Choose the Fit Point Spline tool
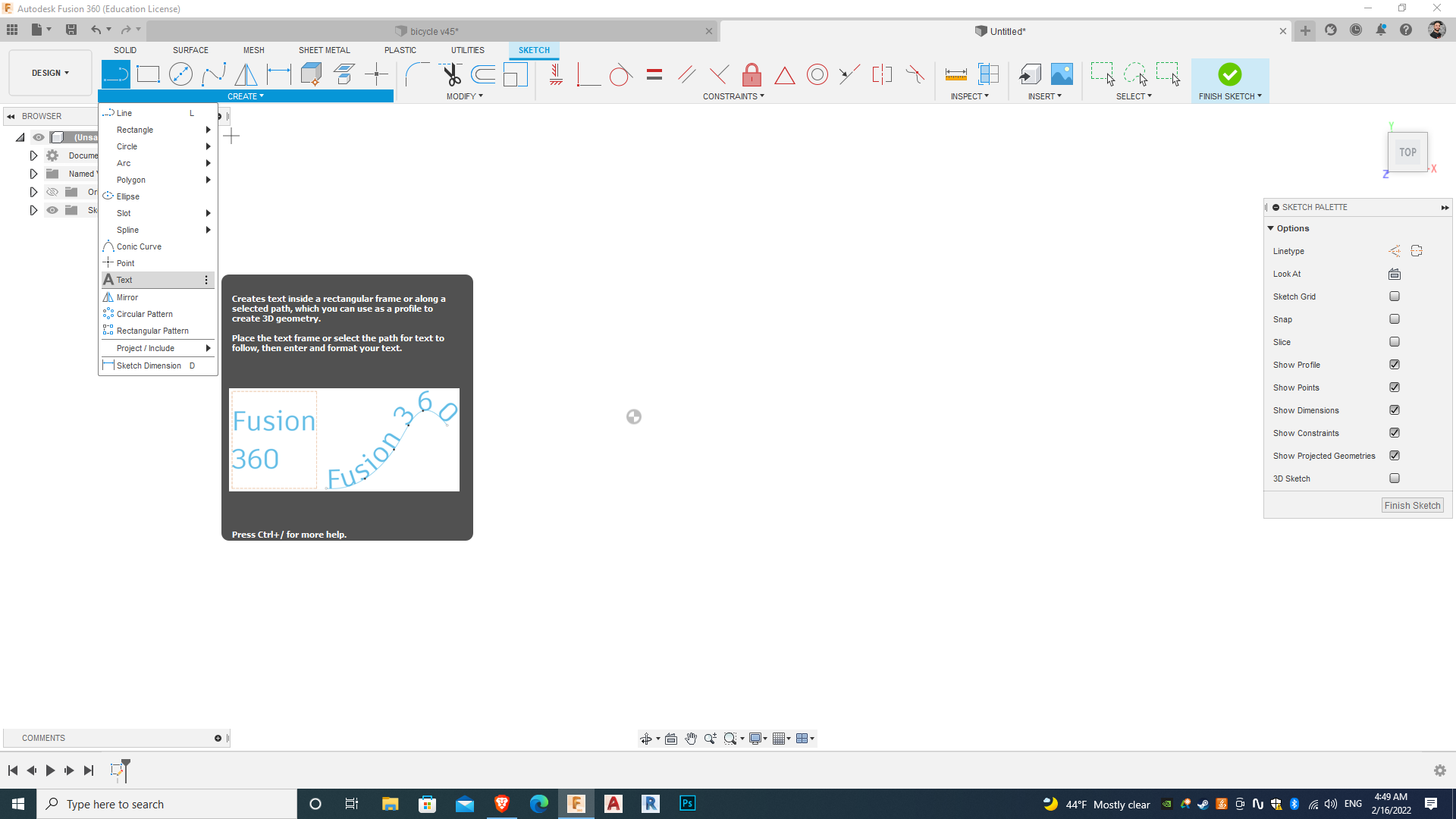 tap(215, 74)
